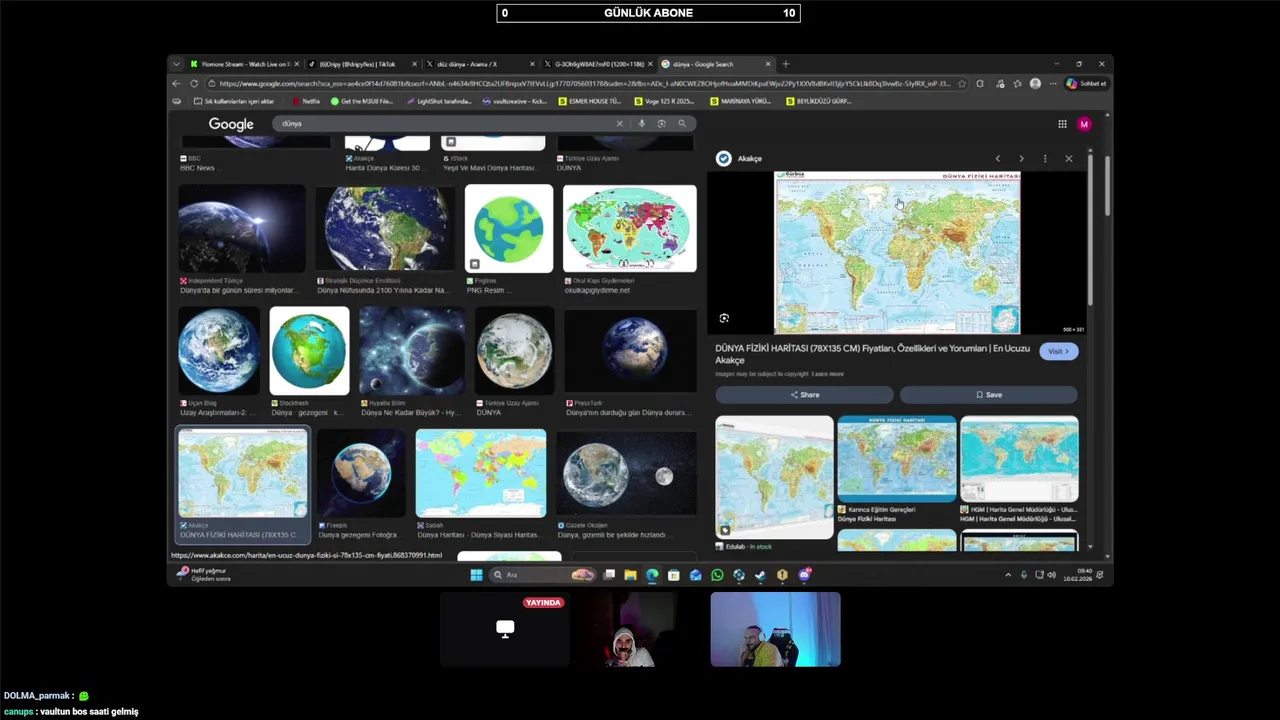Bookmark this page with the star icon
Screen dimensions: 1280x720
[x=962, y=84]
